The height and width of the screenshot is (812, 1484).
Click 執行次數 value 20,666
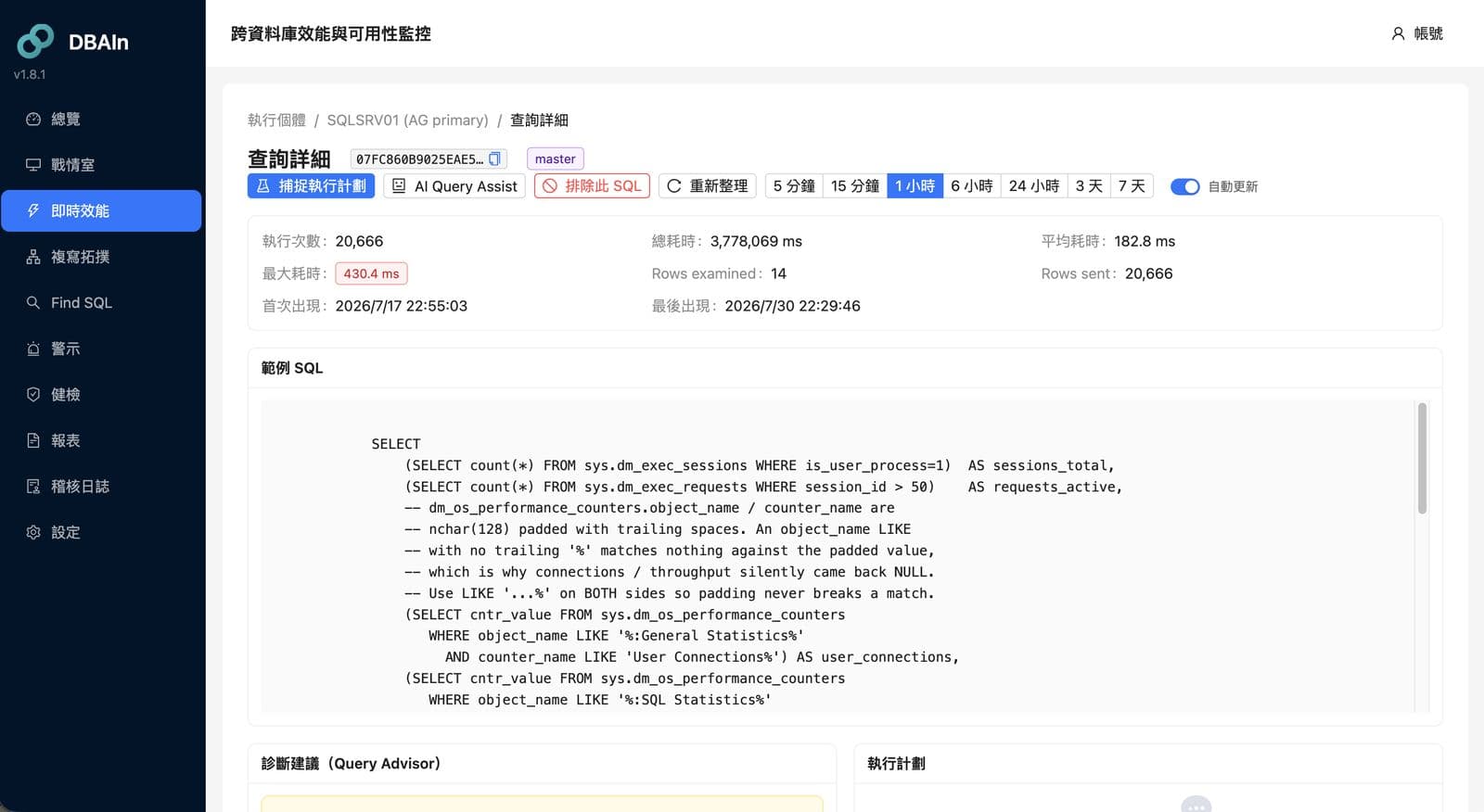(359, 241)
